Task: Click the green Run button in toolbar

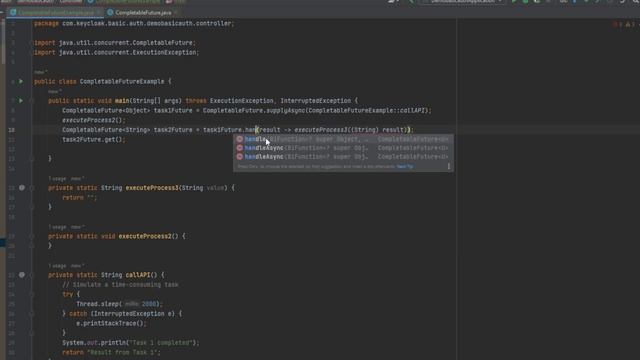Action: [x=514, y=2]
